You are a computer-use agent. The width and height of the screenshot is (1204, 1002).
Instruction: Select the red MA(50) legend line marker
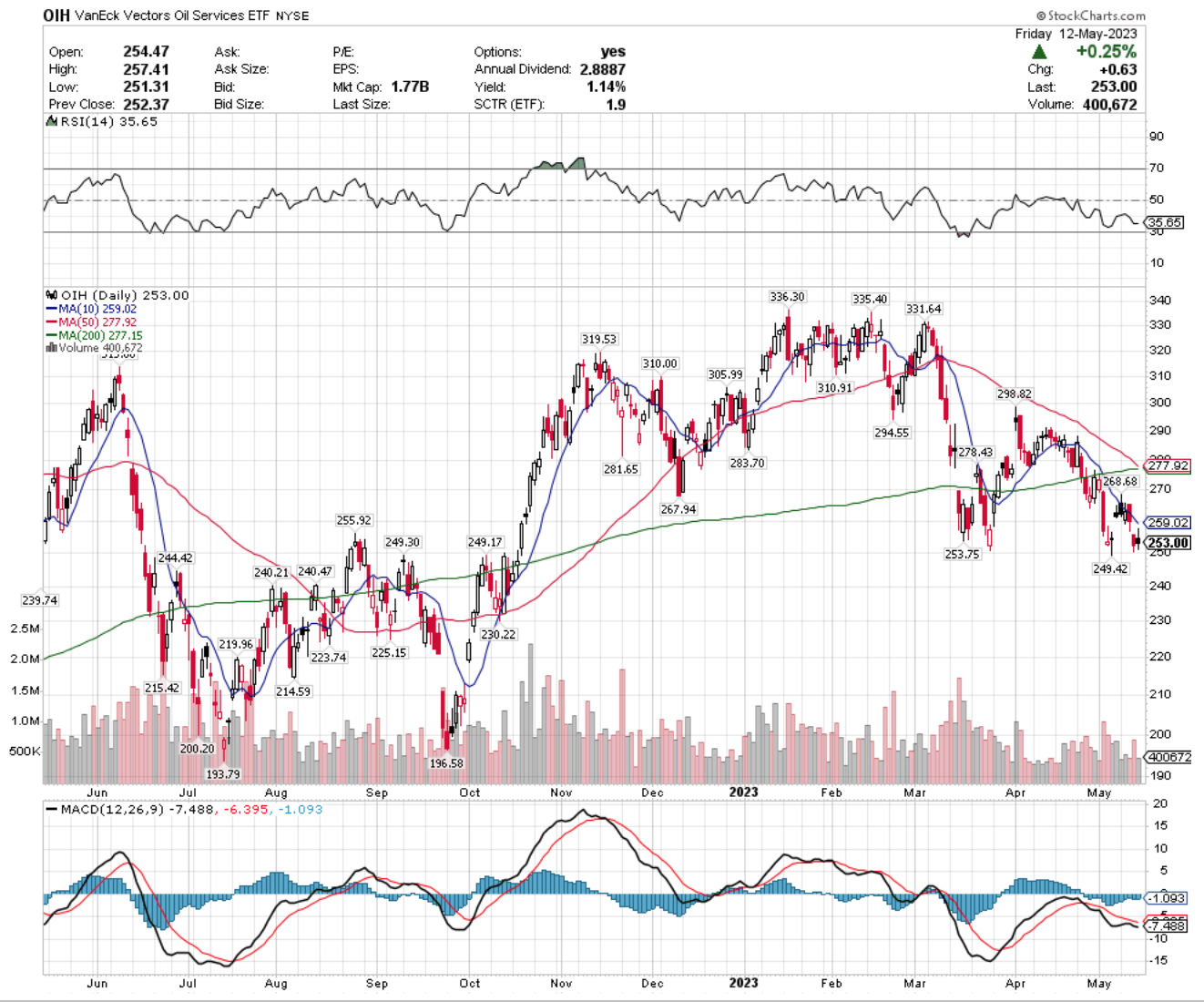(x=51, y=322)
